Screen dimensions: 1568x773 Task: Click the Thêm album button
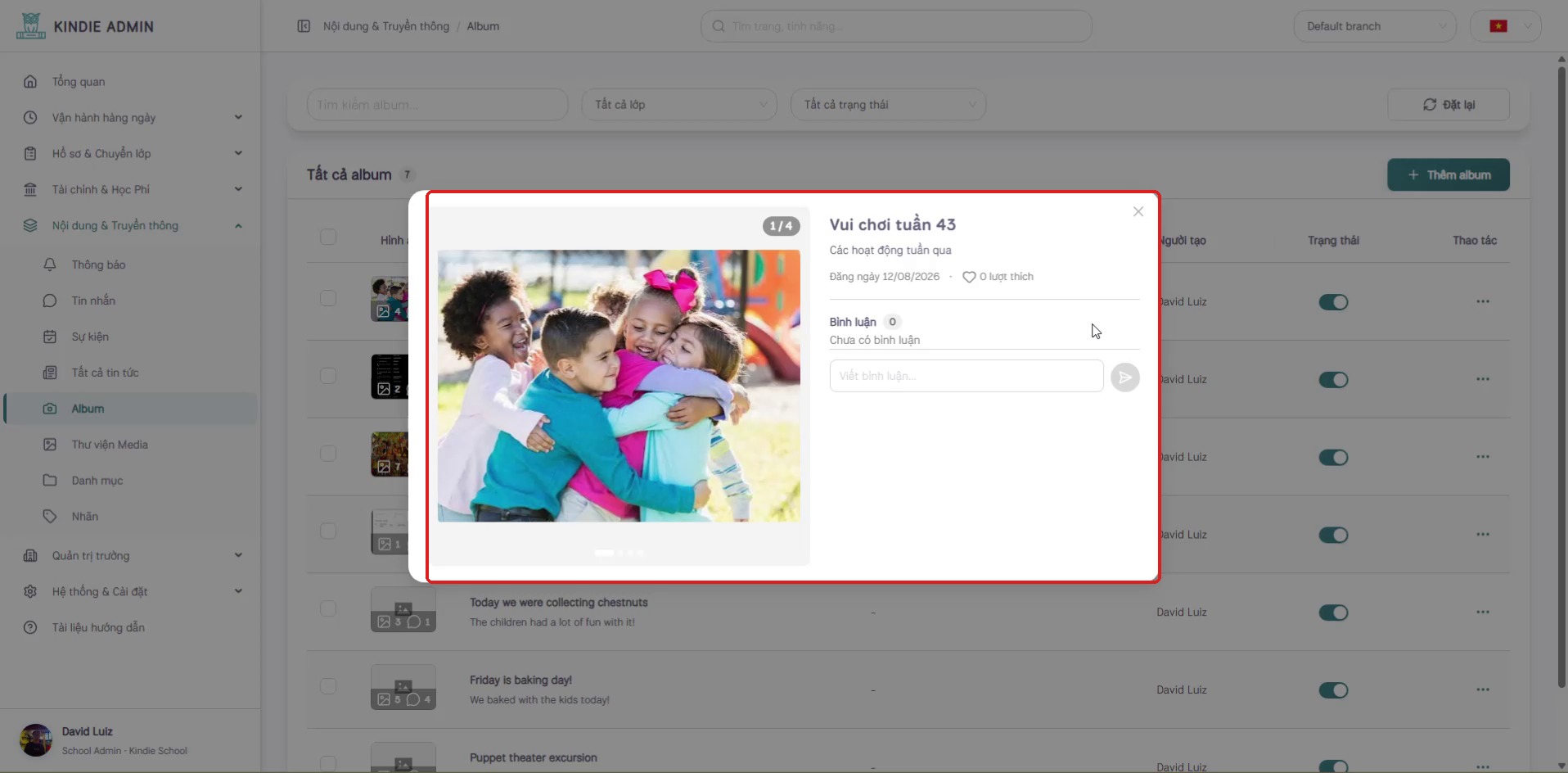point(1449,174)
